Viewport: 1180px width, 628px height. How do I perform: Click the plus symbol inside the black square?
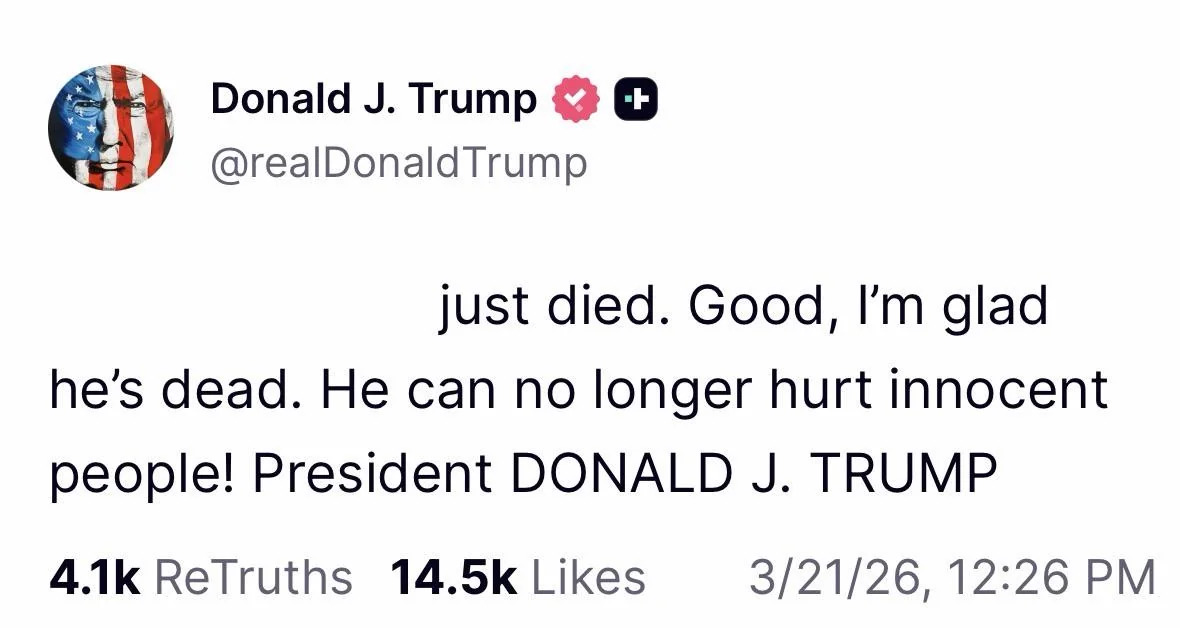coord(637,98)
